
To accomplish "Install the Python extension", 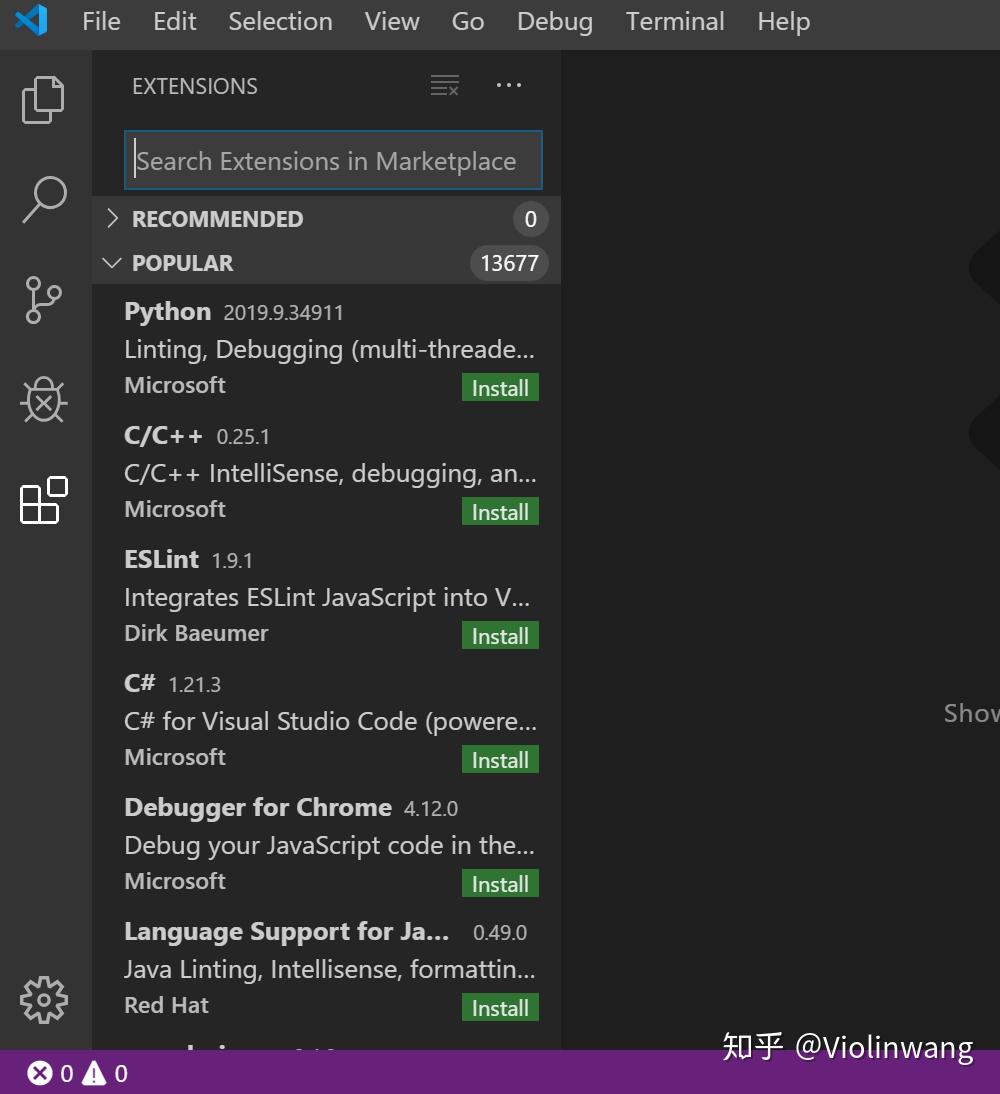I will click(500, 388).
